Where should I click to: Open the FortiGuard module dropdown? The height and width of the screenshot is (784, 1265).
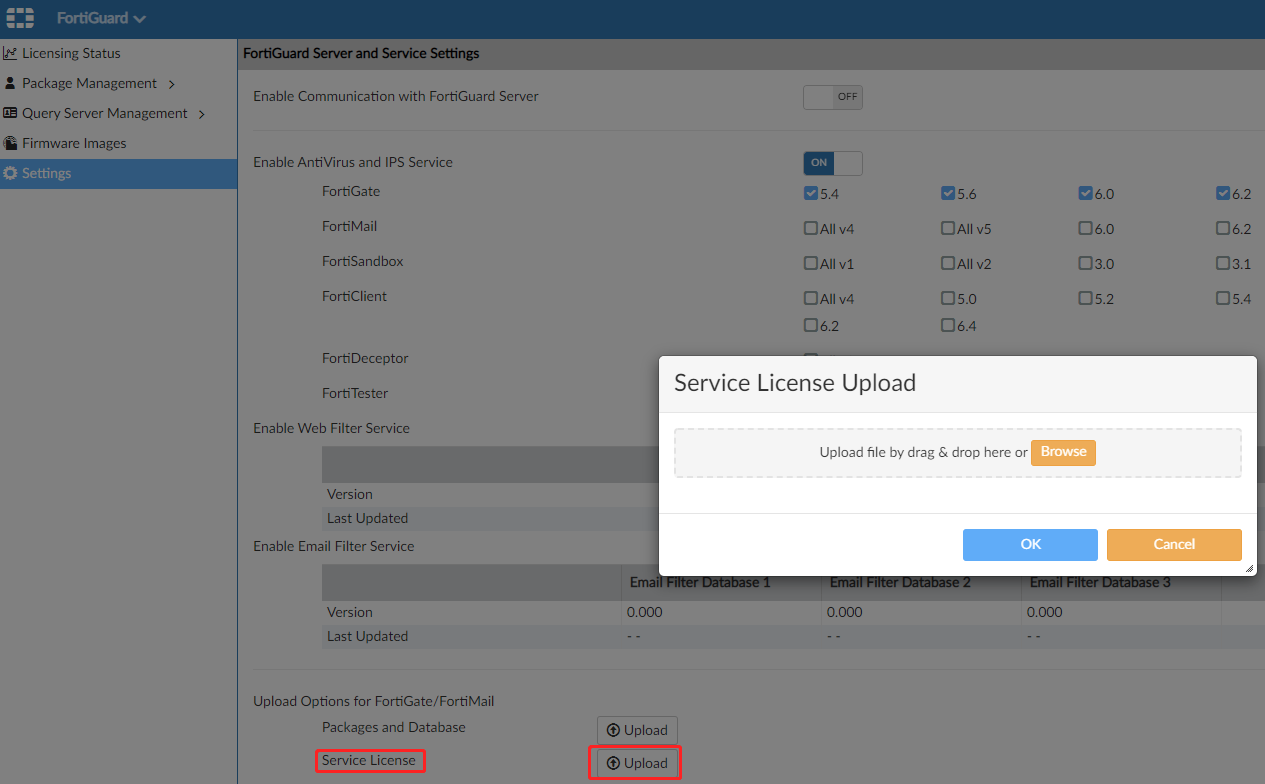tap(101, 19)
